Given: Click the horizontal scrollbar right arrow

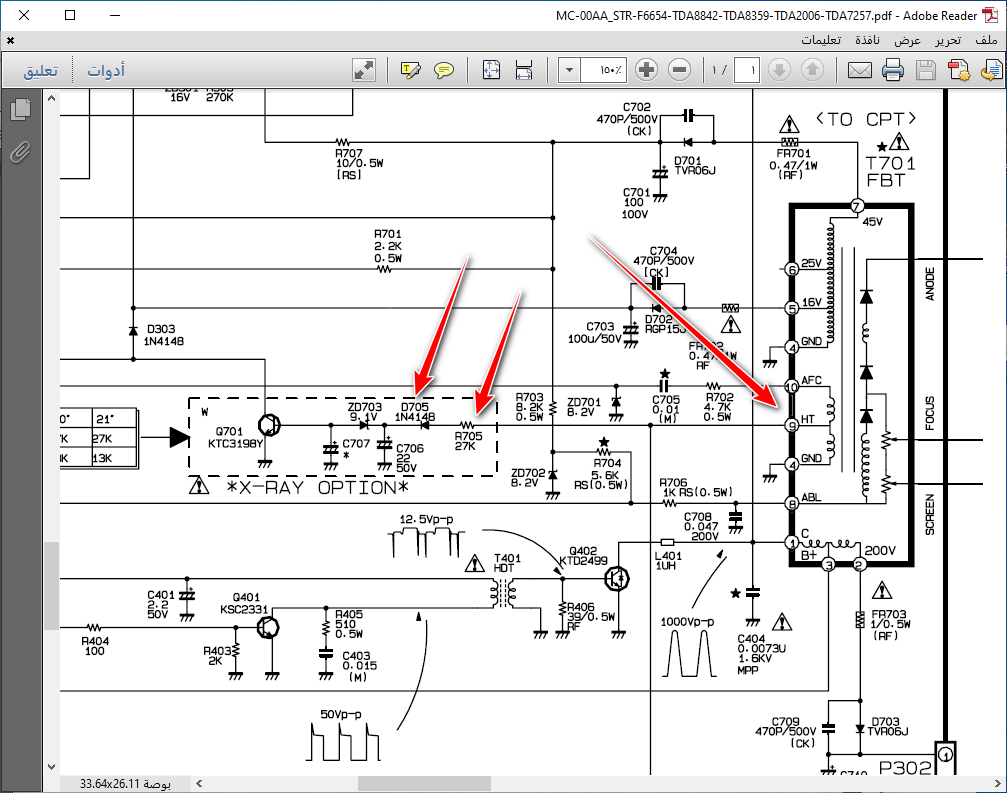Looking at the screenshot, I should [x=997, y=783].
